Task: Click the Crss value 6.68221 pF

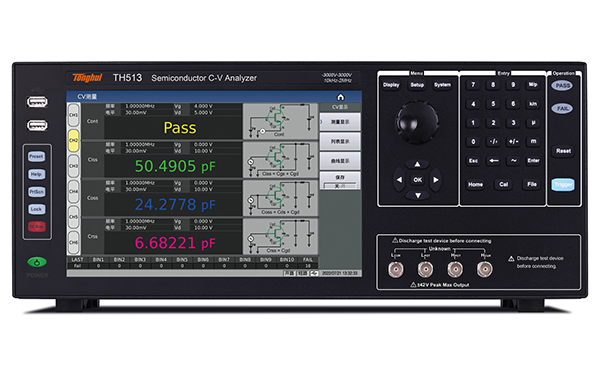Action: point(175,243)
